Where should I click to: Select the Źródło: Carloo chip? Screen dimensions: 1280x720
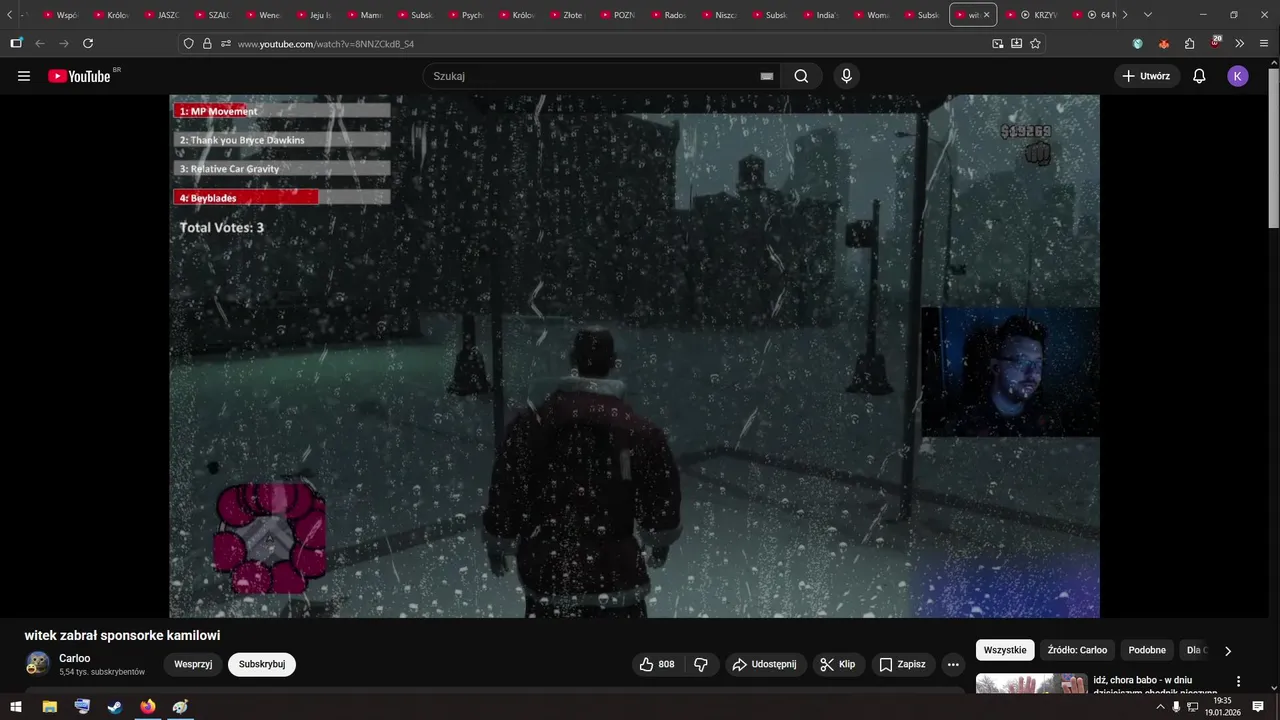(1077, 650)
